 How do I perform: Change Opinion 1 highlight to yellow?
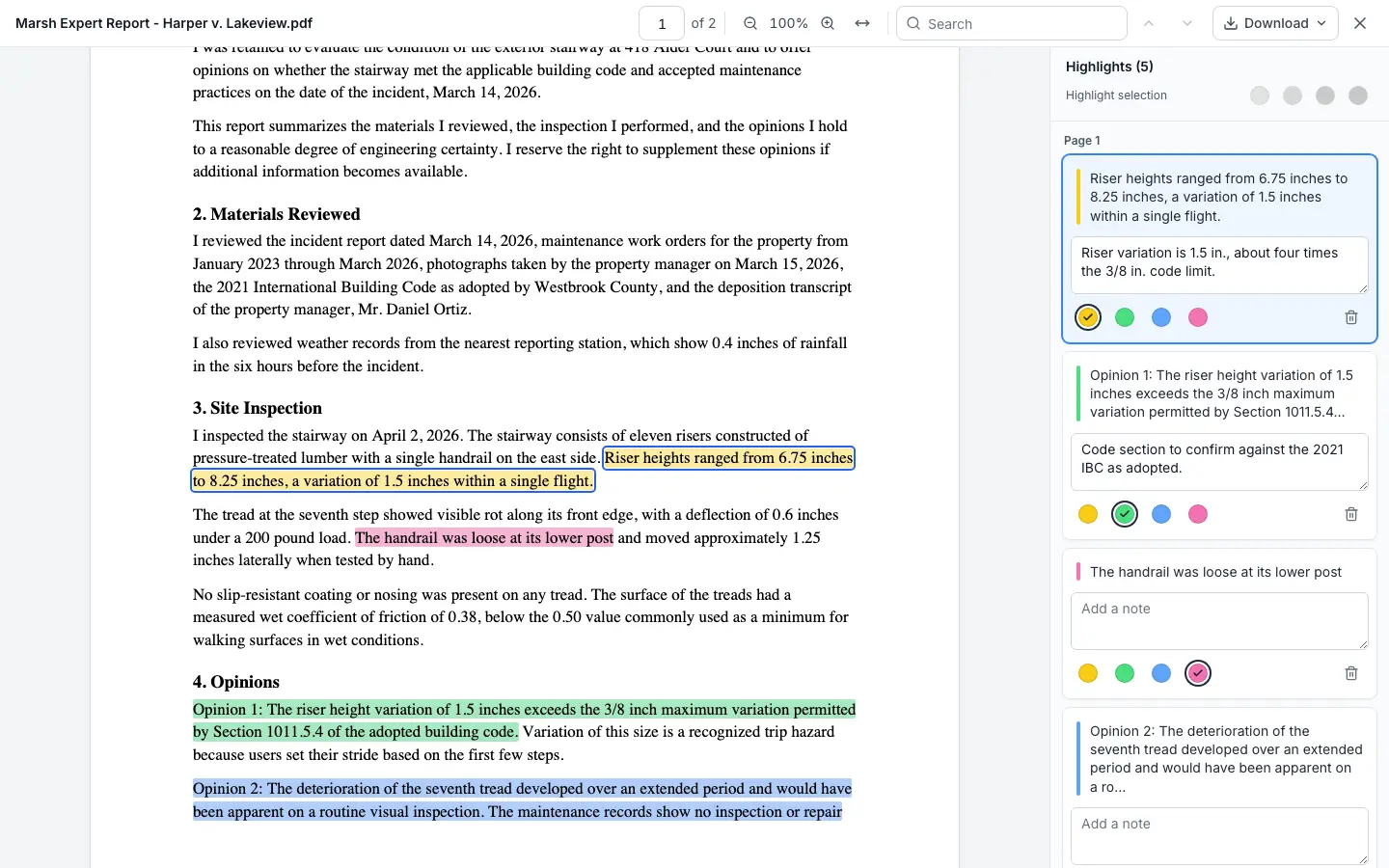pyautogui.click(x=1088, y=514)
